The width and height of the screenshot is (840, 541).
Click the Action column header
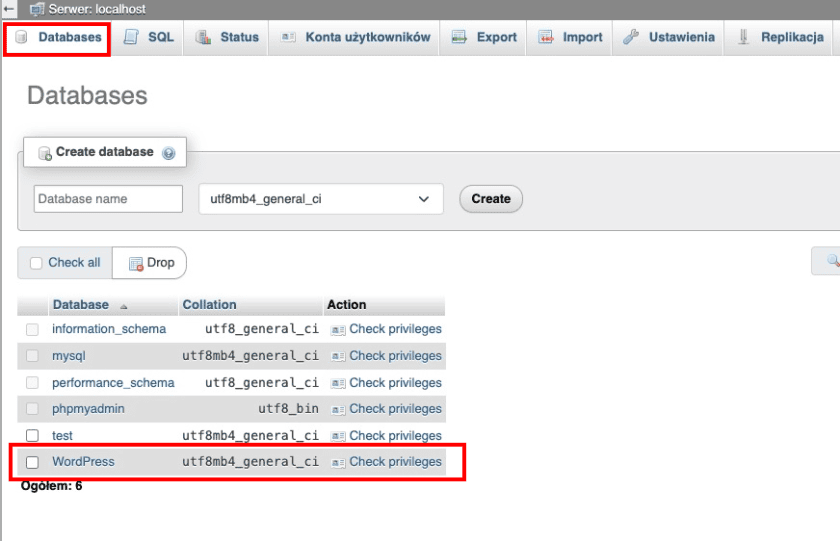(347, 305)
